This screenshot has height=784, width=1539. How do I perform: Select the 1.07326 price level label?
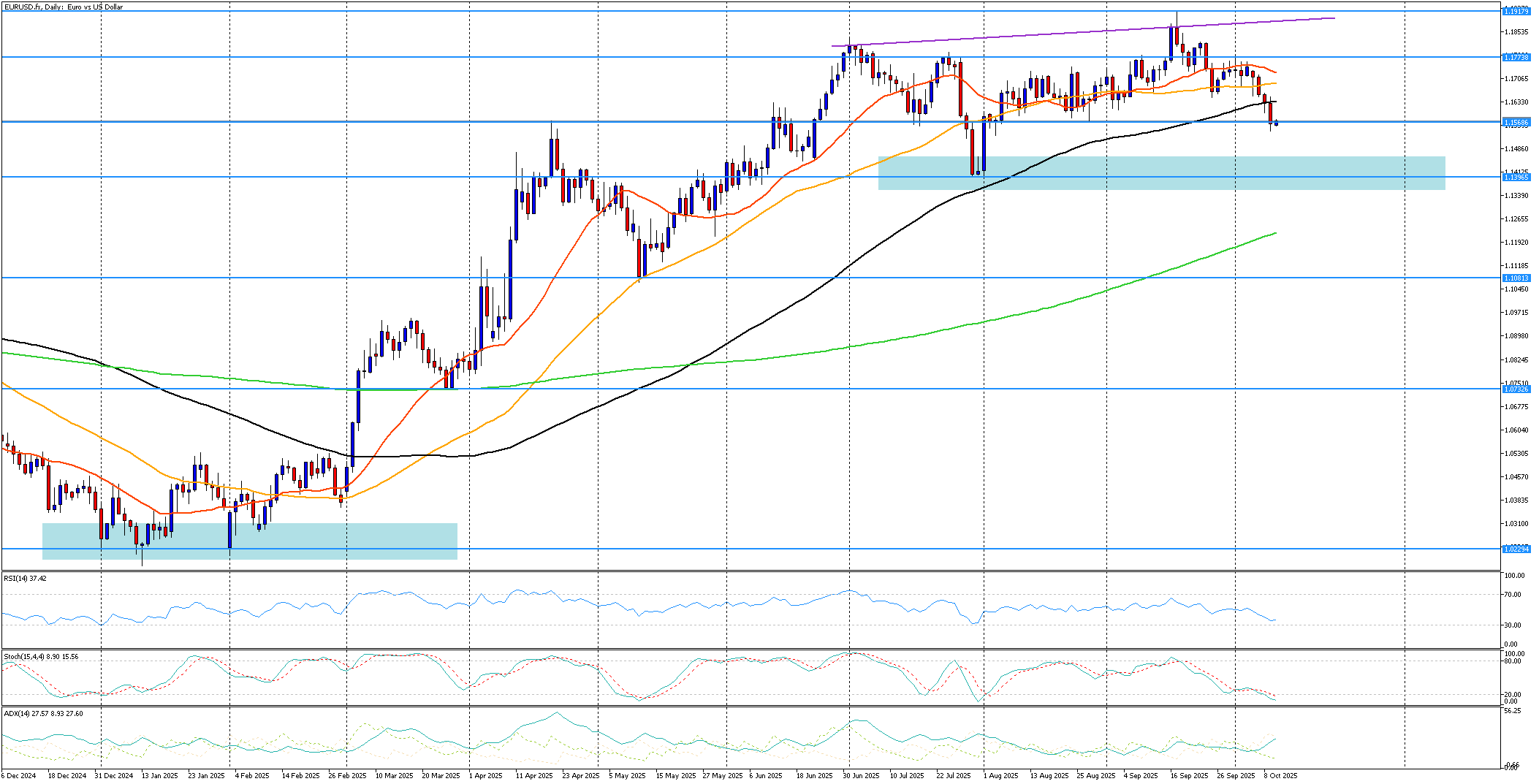pos(1516,389)
